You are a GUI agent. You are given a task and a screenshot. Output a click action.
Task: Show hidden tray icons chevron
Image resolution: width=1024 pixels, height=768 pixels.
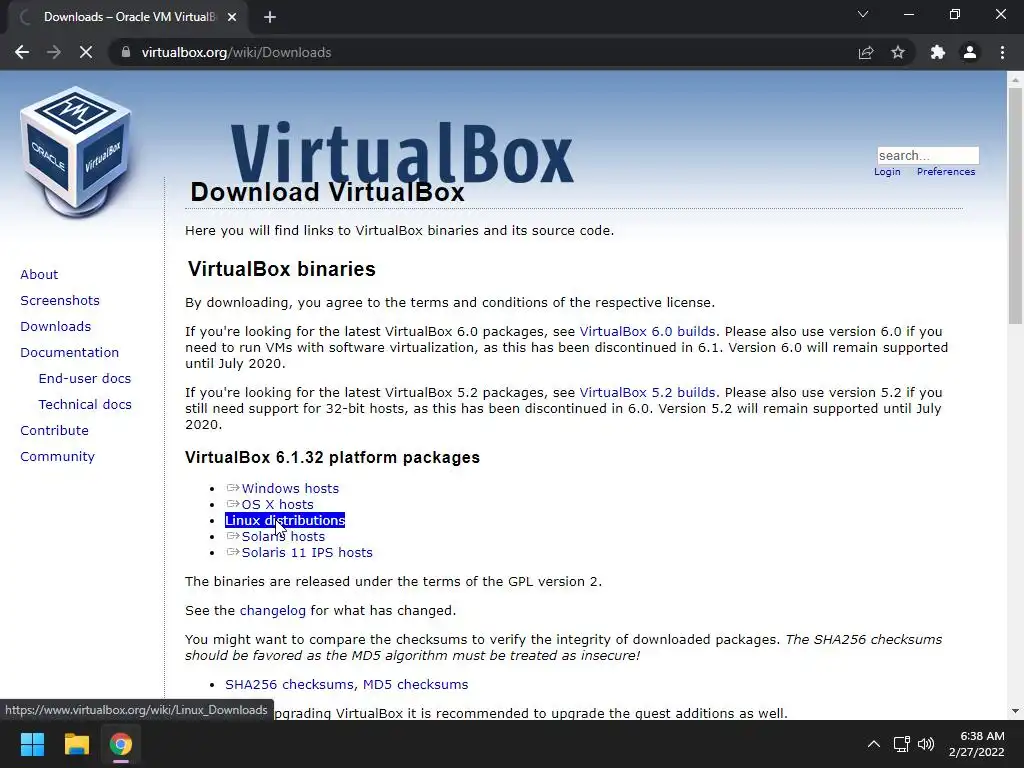click(x=873, y=744)
